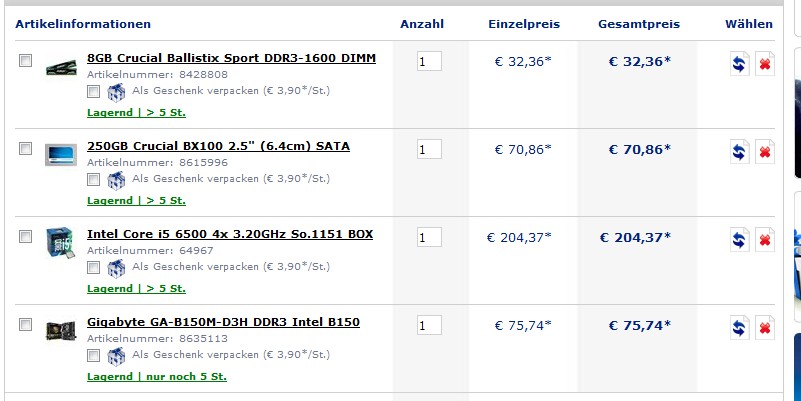Focus the quantity box for Gigabyte mainboard
Image resolution: width=801 pixels, height=401 pixels.
coord(429,326)
